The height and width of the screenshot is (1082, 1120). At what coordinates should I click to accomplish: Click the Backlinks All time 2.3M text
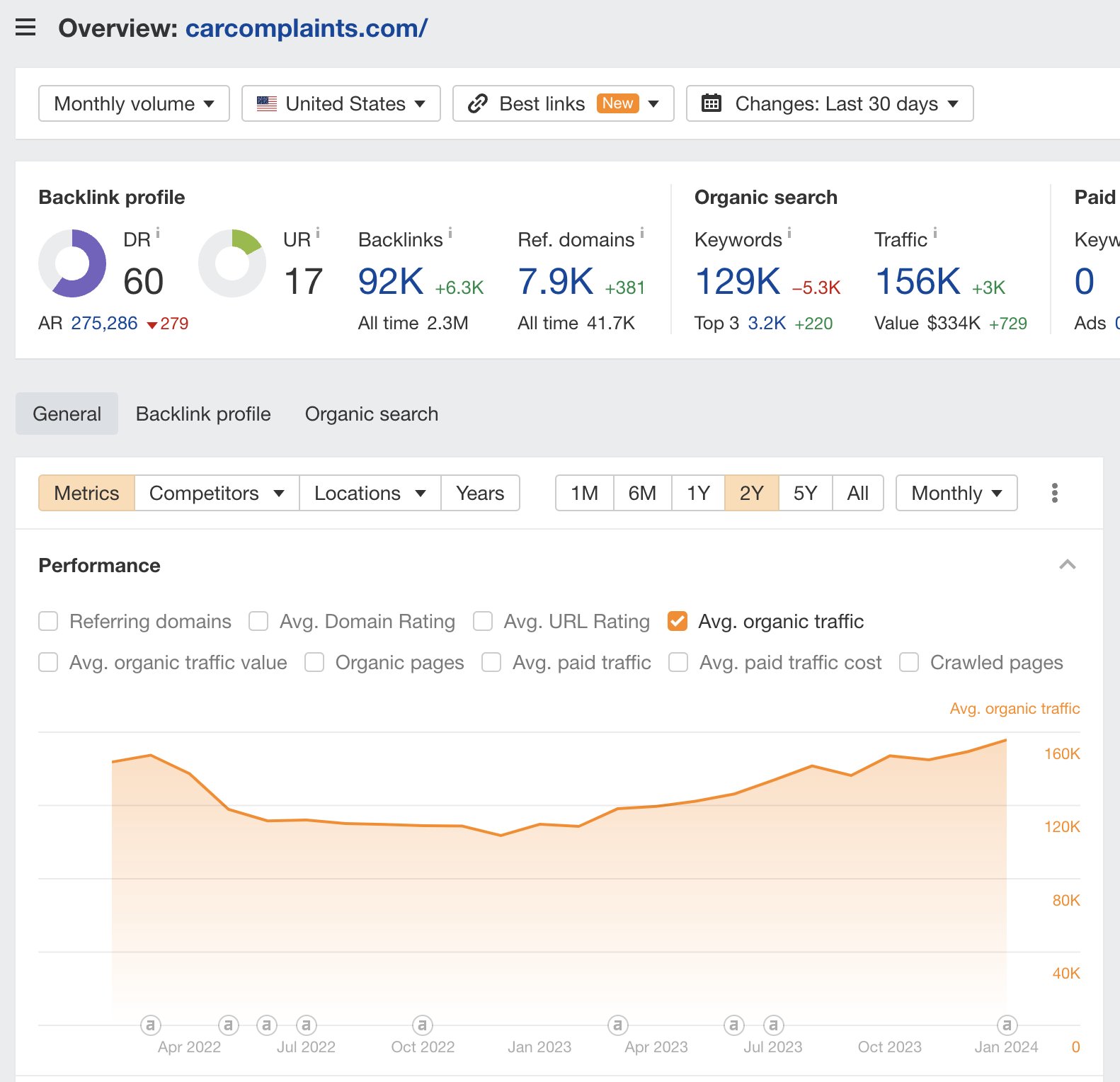(413, 323)
